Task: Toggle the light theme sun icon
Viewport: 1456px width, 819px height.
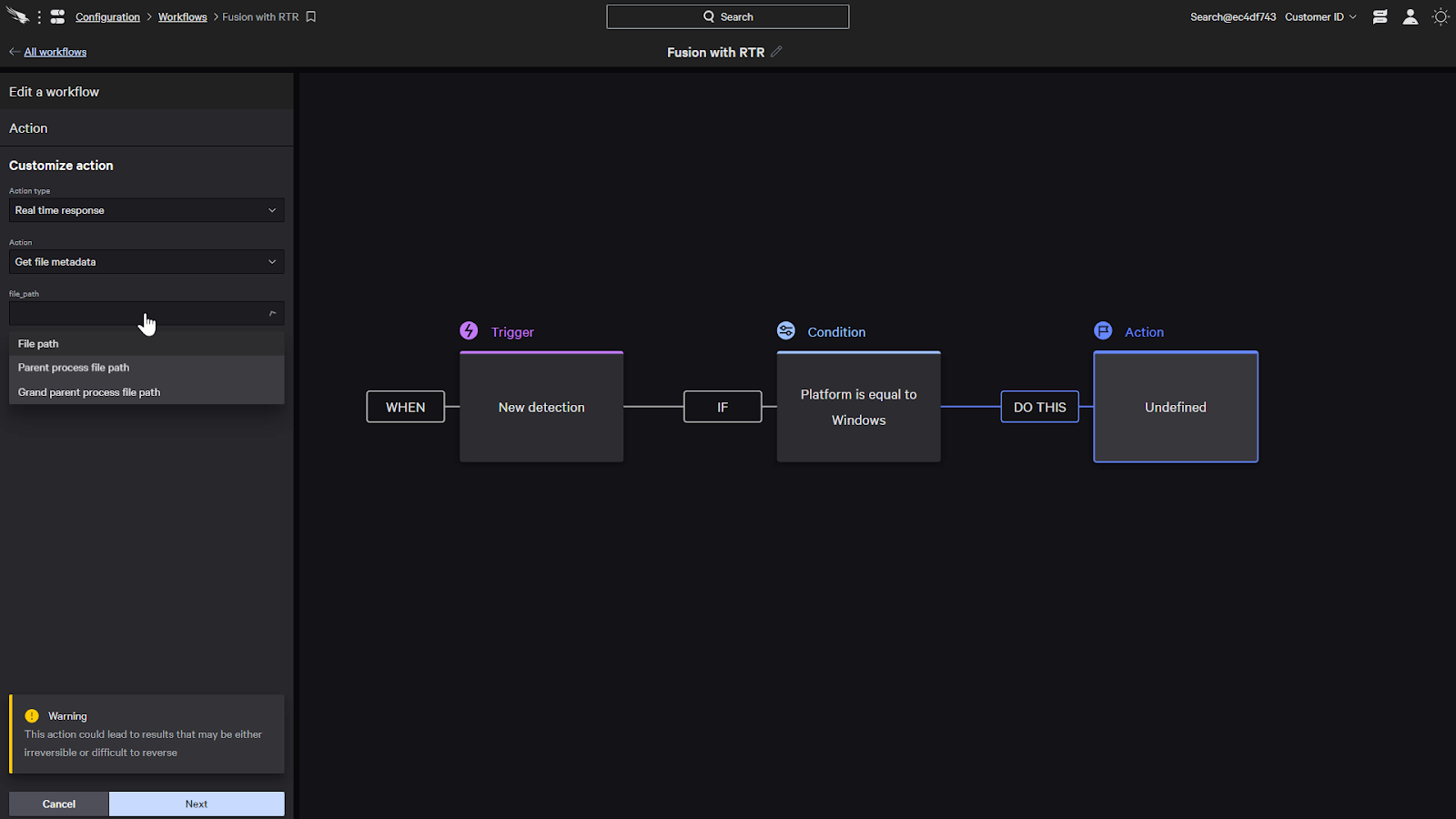Action: [x=1441, y=16]
